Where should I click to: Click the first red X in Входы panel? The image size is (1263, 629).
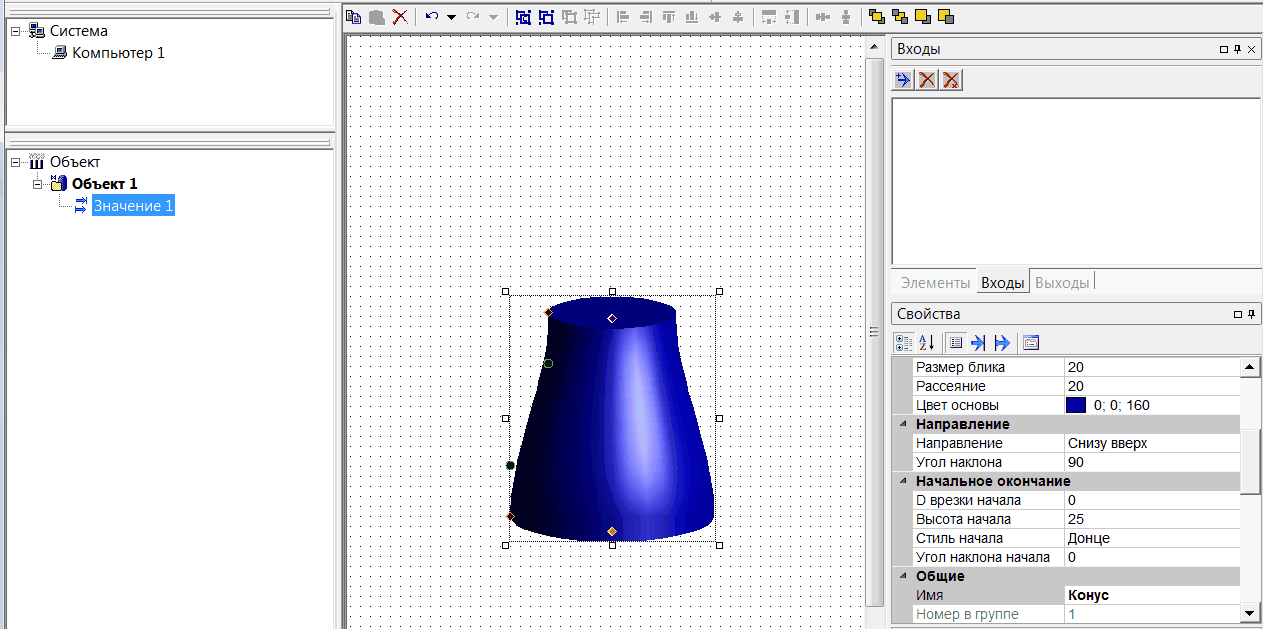[927, 80]
